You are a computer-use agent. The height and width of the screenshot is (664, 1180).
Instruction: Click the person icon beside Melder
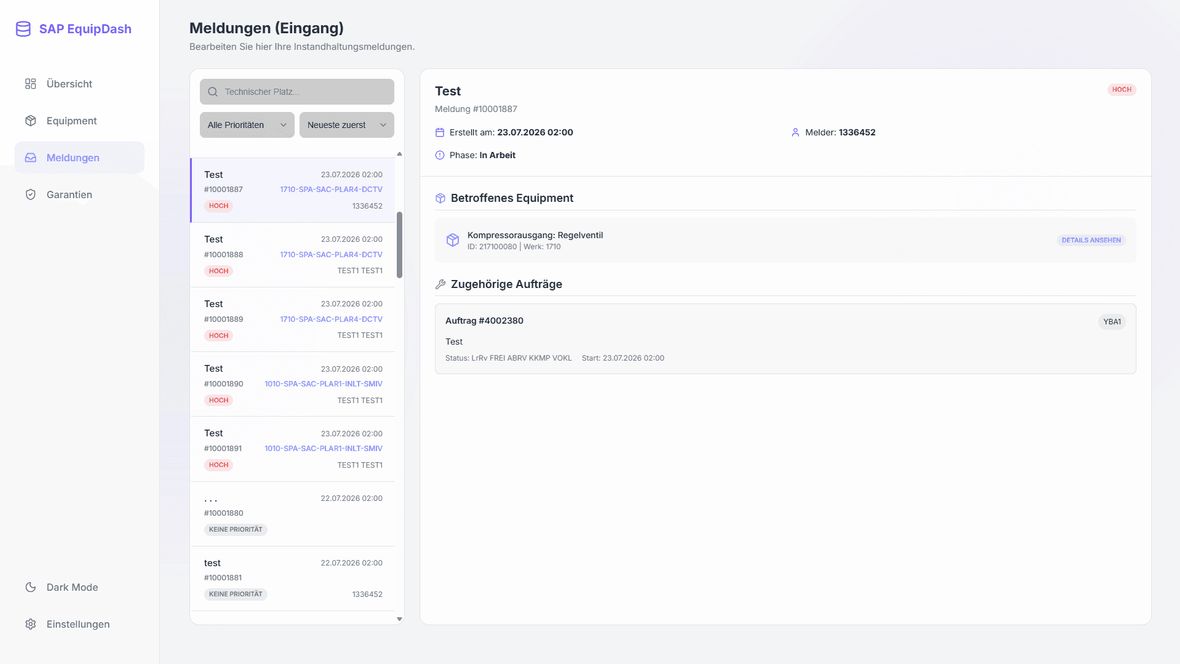click(795, 132)
